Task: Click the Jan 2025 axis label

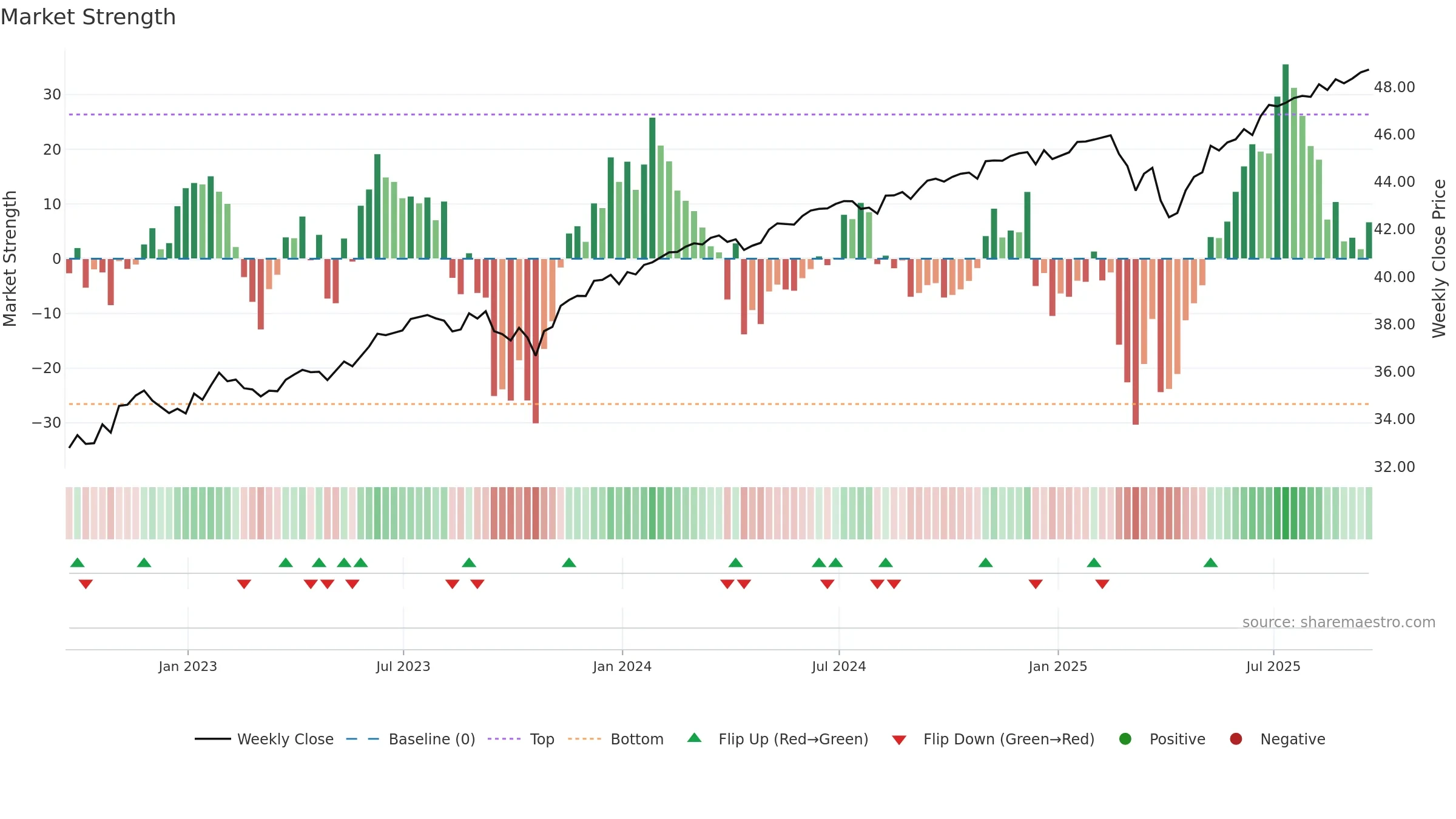Action: point(1057,666)
